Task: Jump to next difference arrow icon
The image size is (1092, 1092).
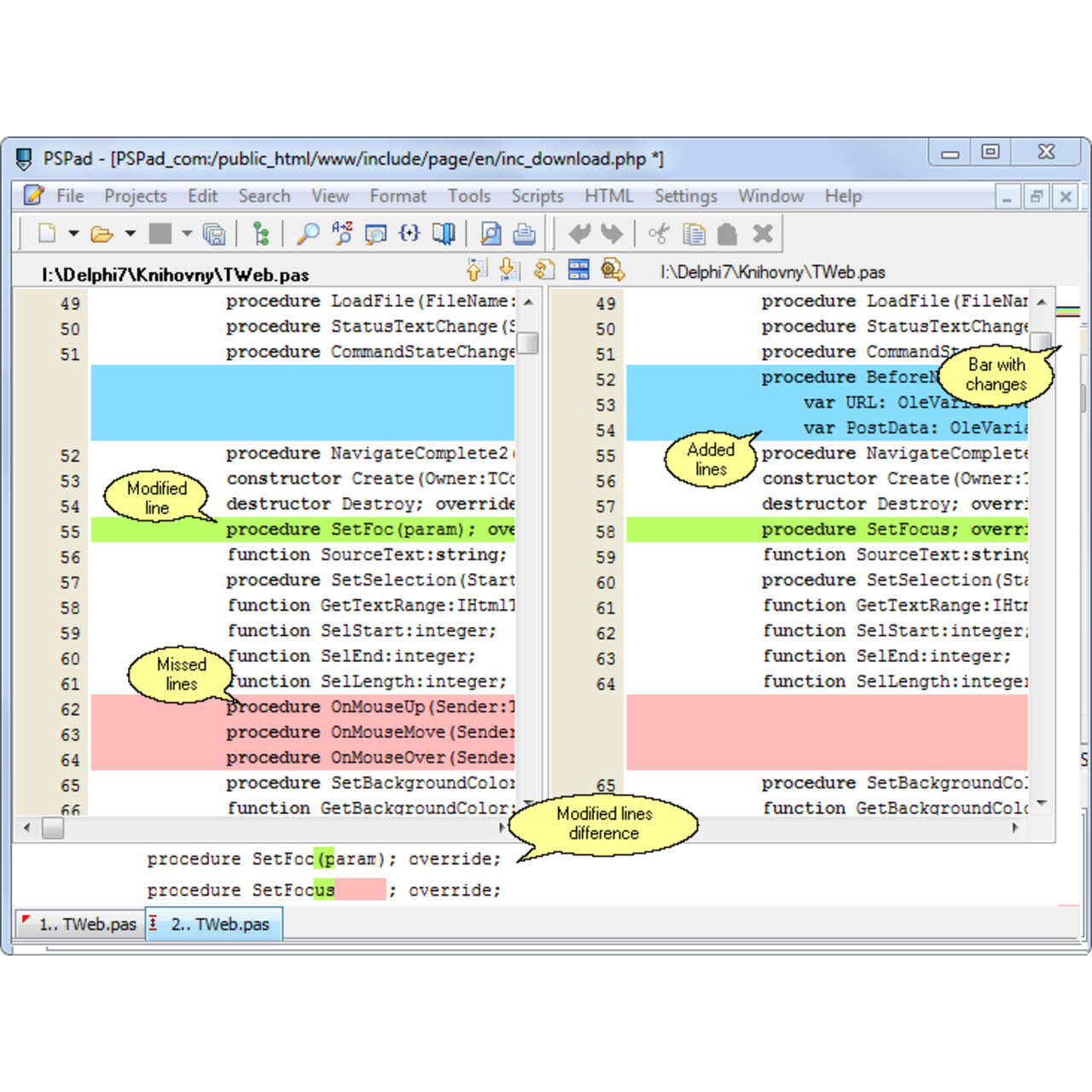Action: 509,270
